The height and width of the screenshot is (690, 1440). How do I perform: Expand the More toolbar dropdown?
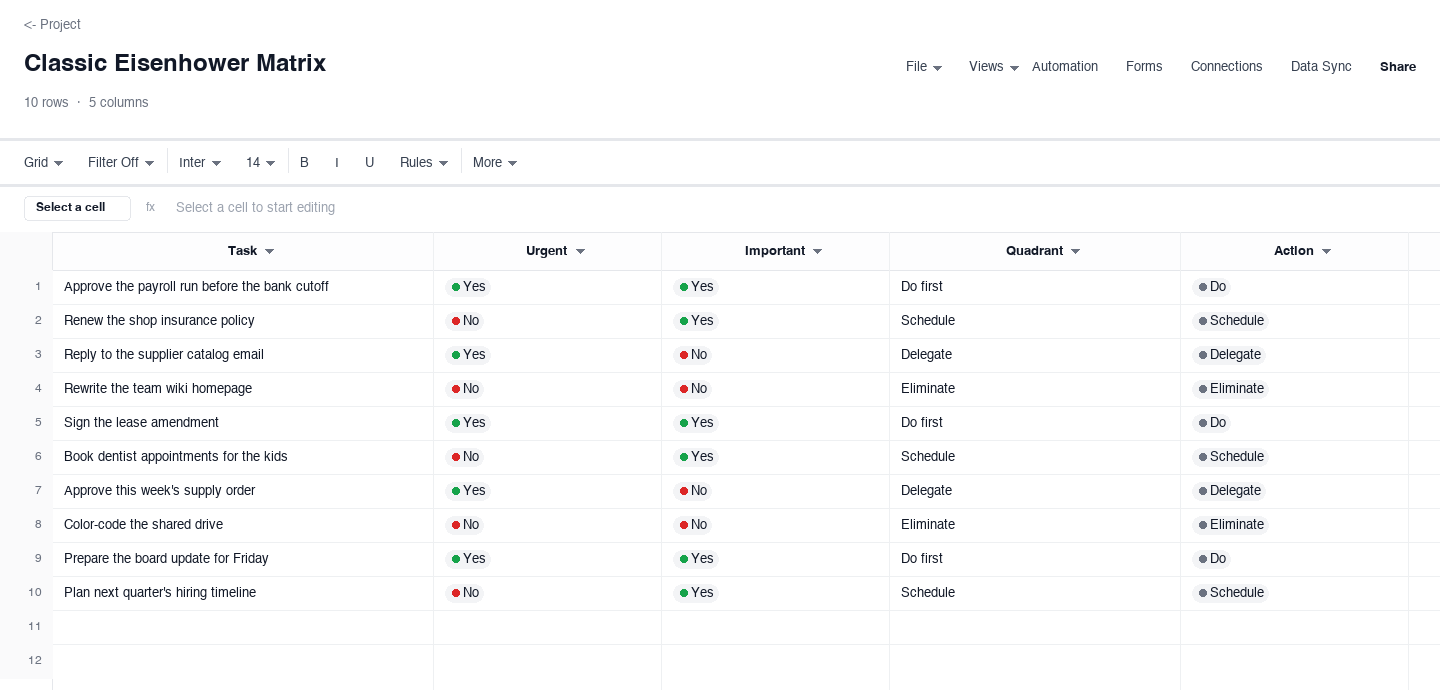pyautogui.click(x=495, y=162)
